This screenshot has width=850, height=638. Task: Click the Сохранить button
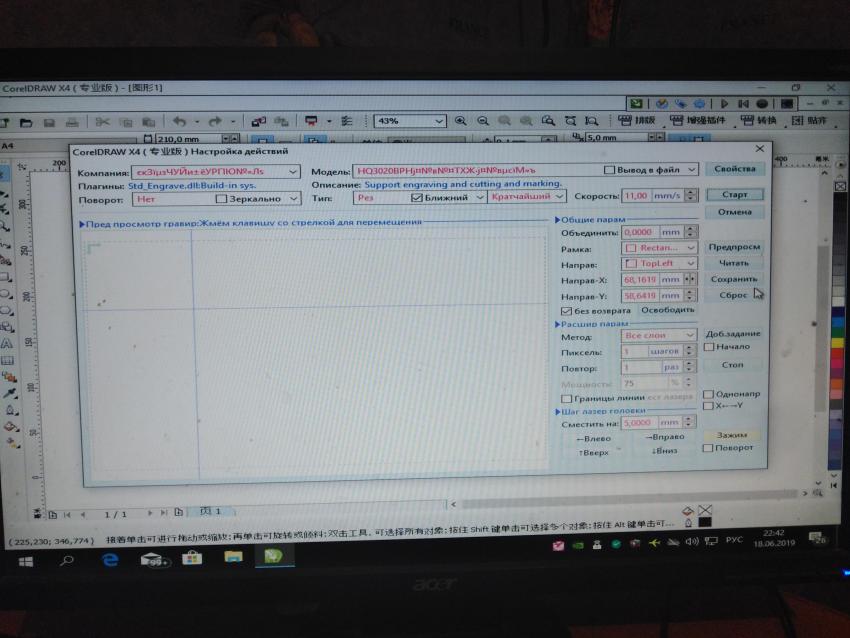point(733,279)
